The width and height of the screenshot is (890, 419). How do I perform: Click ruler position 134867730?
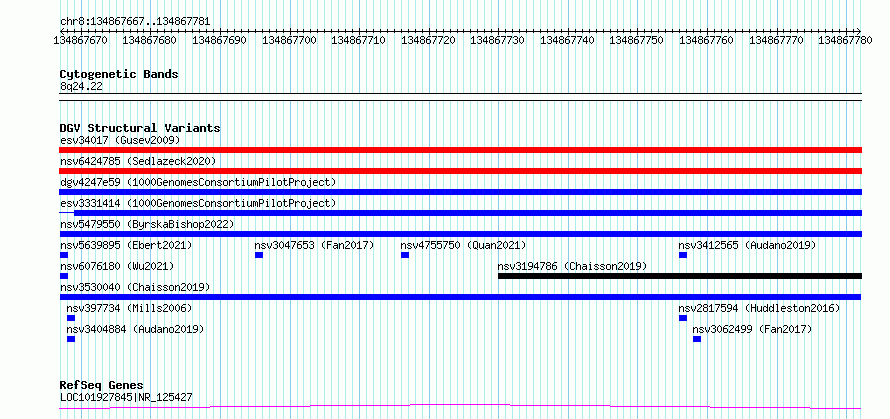coord(498,40)
